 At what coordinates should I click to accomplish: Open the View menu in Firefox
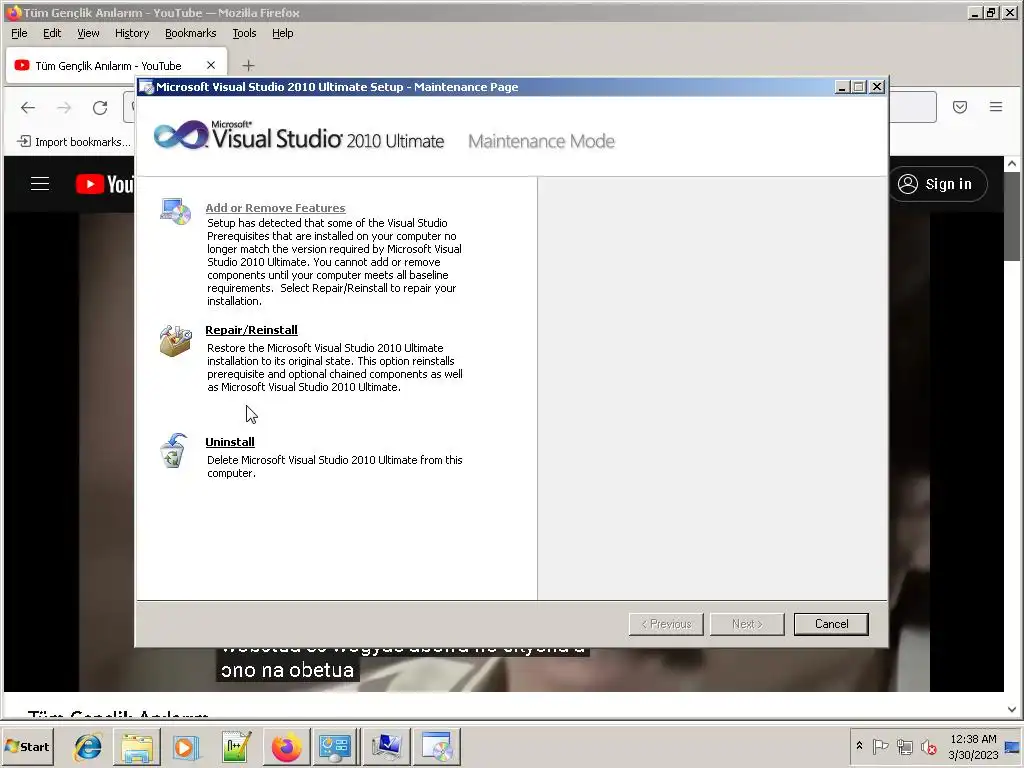click(x=88, y=33)
